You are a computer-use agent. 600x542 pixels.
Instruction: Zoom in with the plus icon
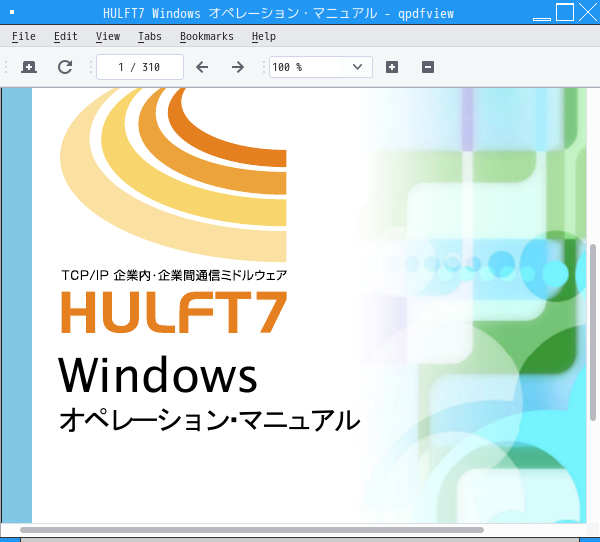tap(392, 67)
